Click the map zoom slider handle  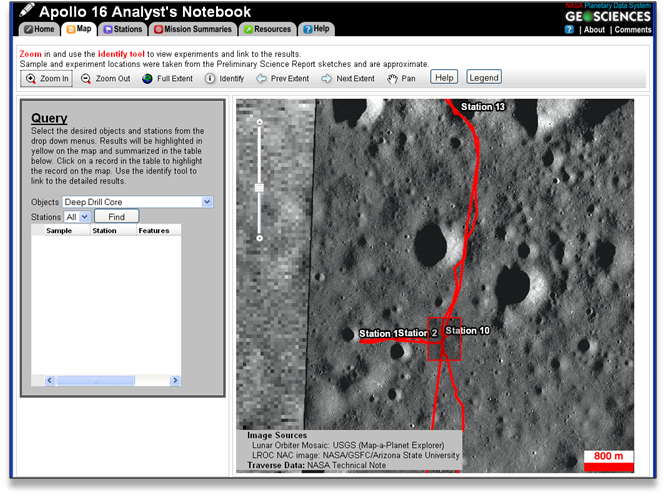pos(259,187)
